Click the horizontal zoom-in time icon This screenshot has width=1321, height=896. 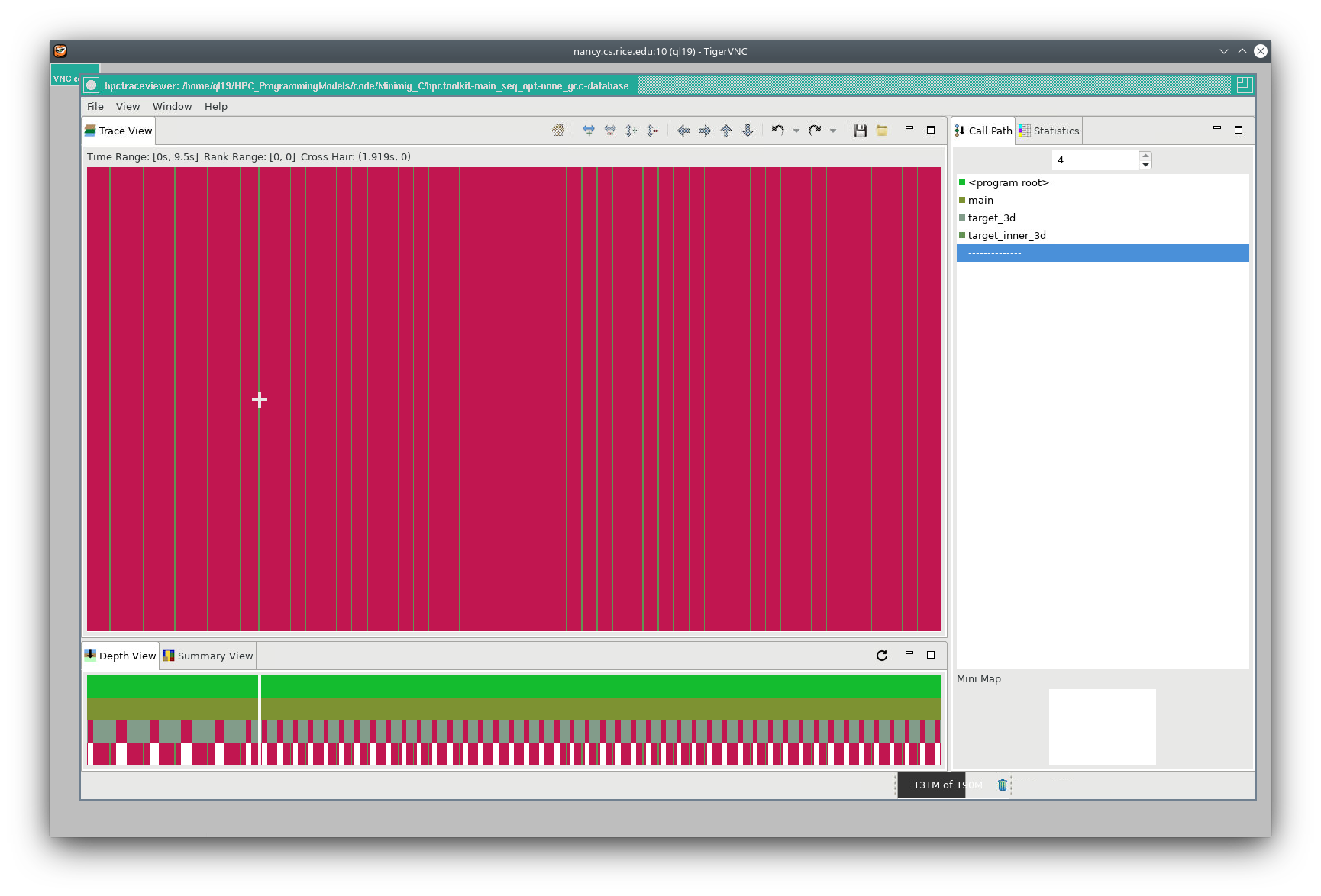589,131
